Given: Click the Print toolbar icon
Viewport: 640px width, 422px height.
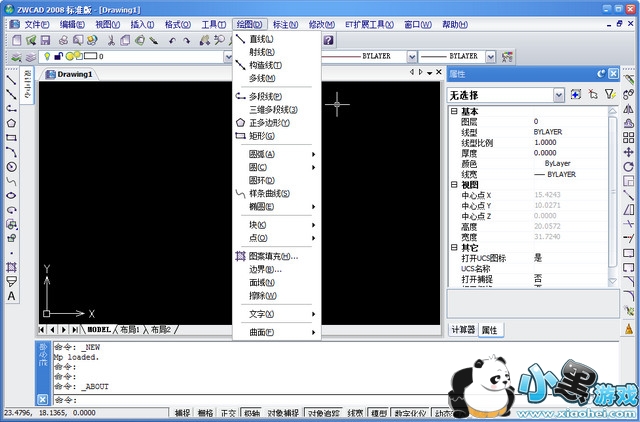Looking at the screenshot, I should tap(63, 40).
